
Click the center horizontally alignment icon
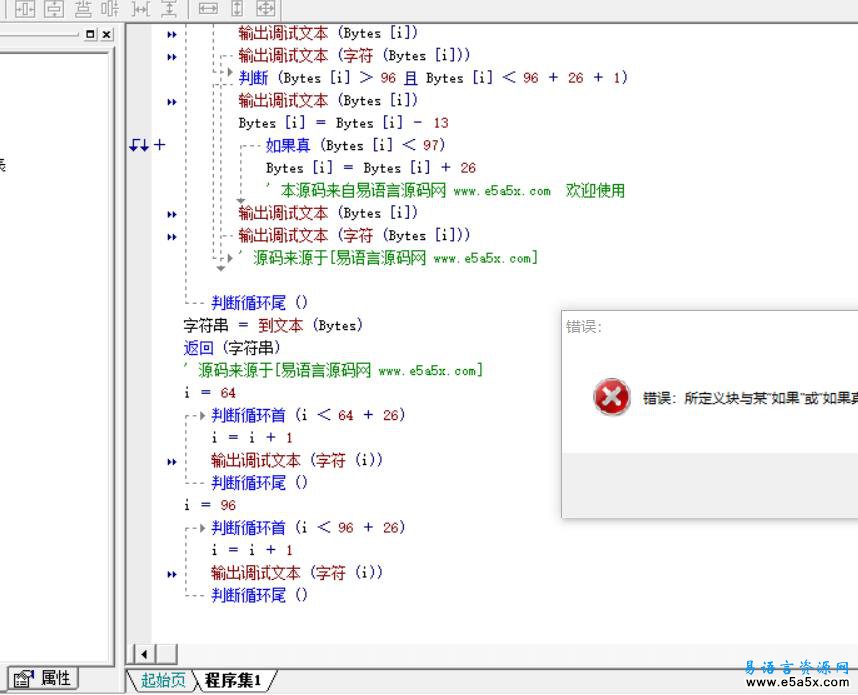[x=25, y=9]
